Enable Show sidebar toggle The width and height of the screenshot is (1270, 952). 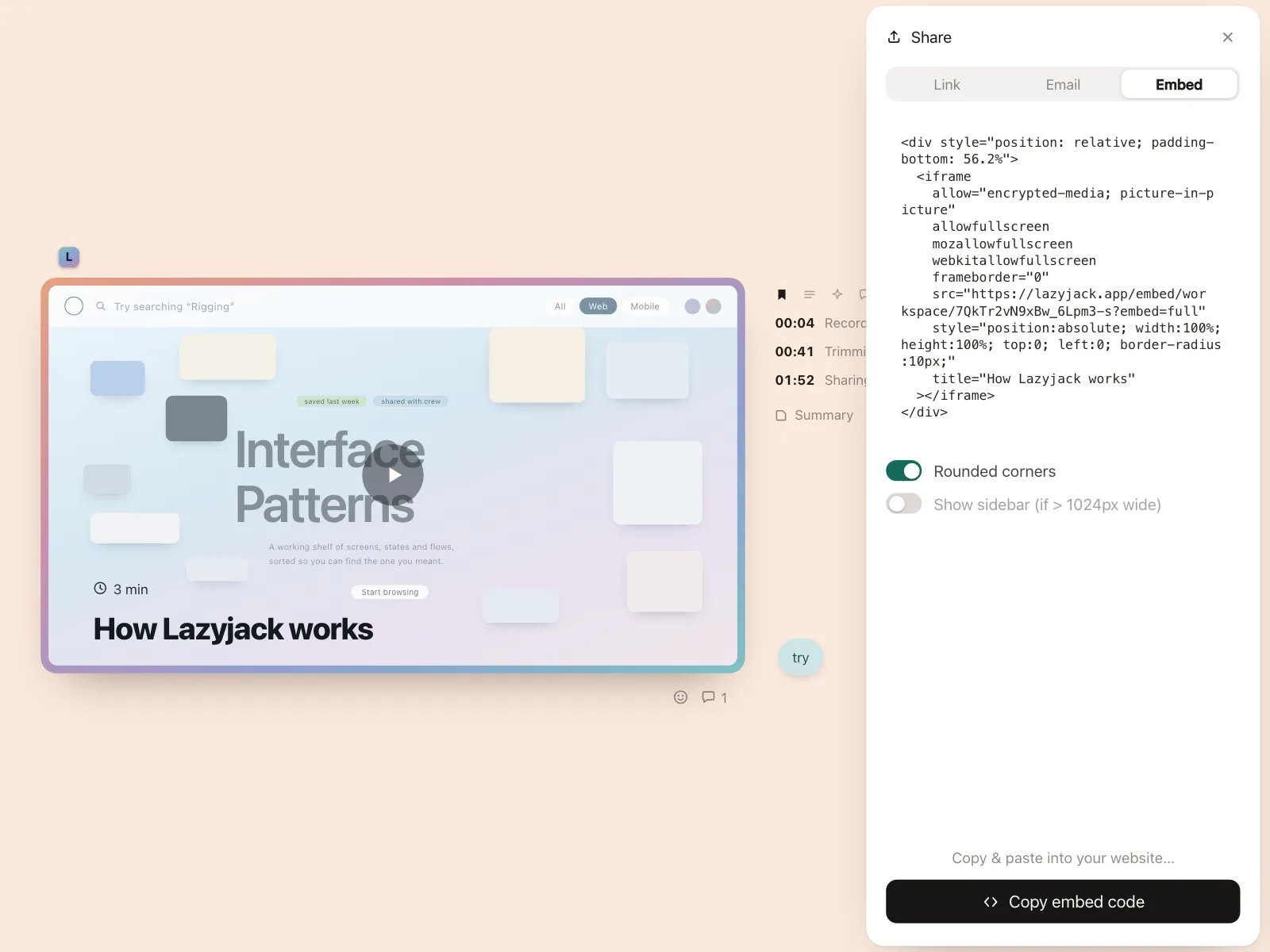point(903,505)
